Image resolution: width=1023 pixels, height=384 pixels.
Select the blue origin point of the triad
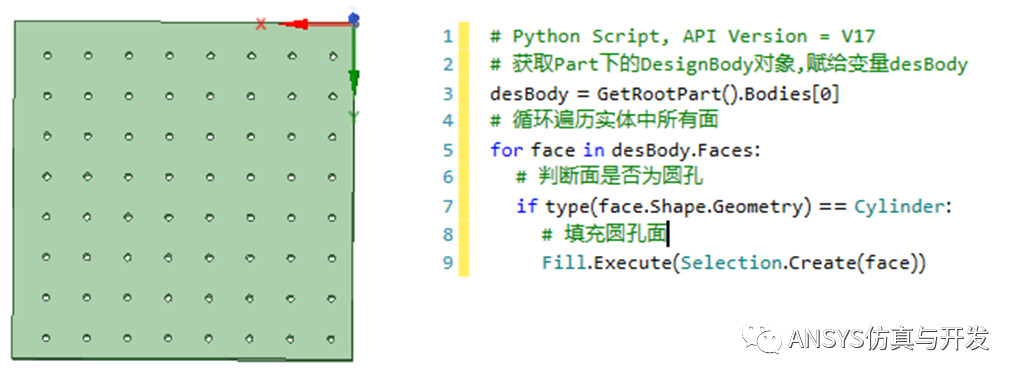(x=354, y=19)
